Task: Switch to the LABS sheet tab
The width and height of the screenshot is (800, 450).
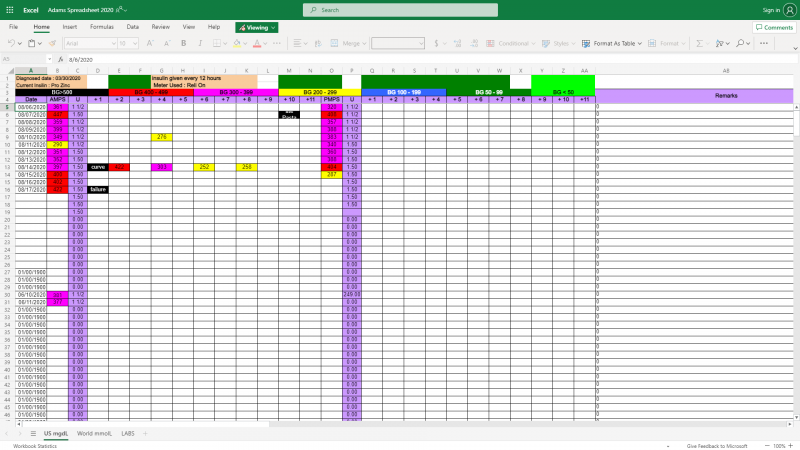Action: (128, 433)
